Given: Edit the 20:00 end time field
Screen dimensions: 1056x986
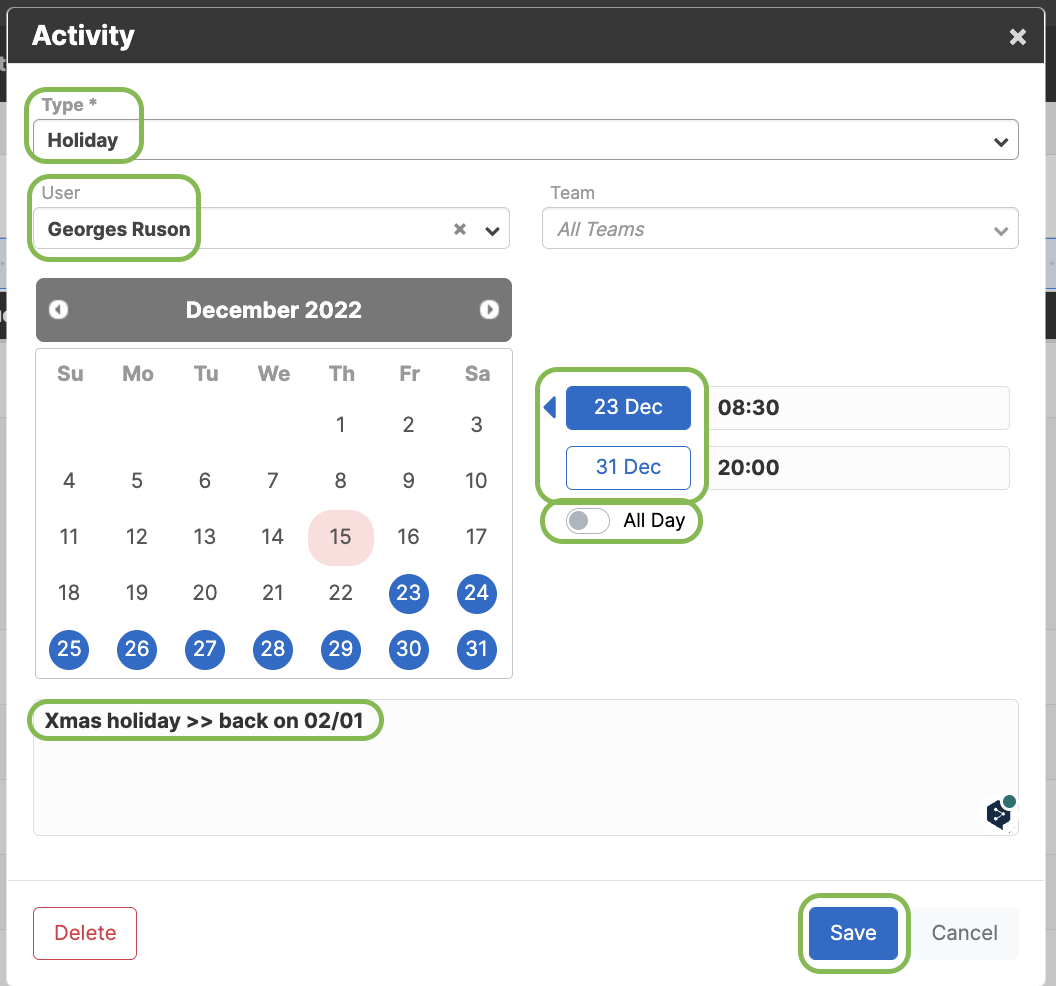Looking at the screenshot, I should click(x=859, y=467).
